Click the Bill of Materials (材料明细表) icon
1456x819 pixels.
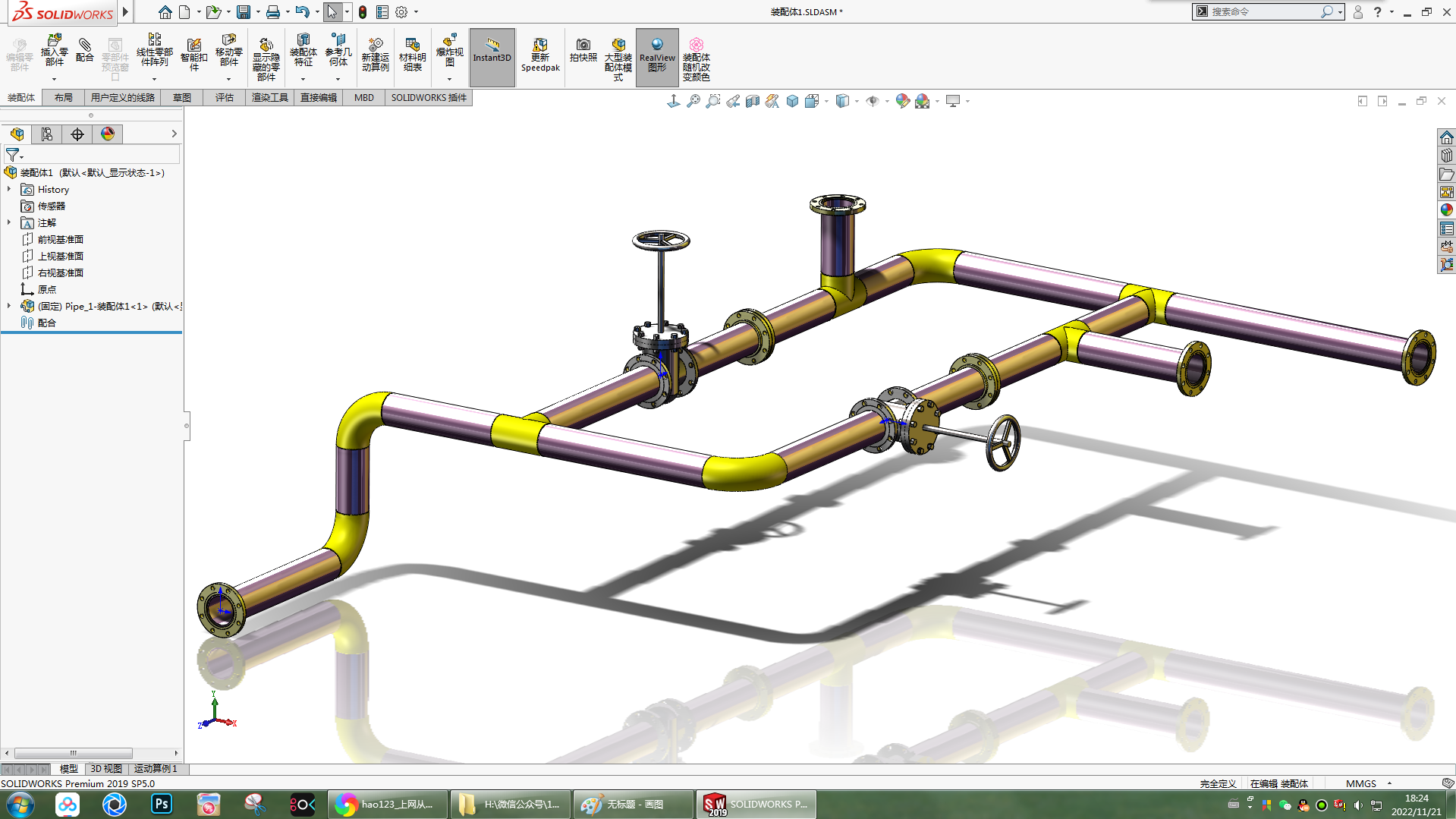[413, 54]
